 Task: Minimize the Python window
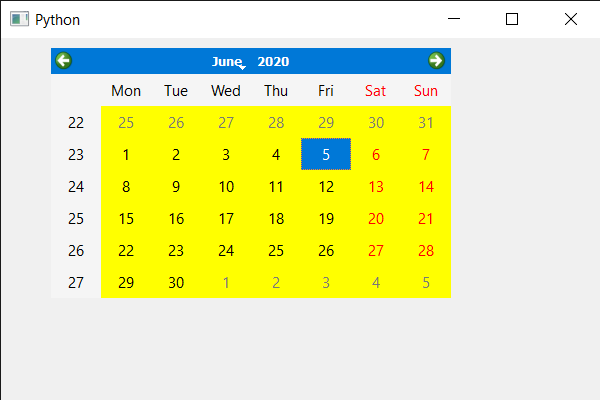tap(454, 19)
